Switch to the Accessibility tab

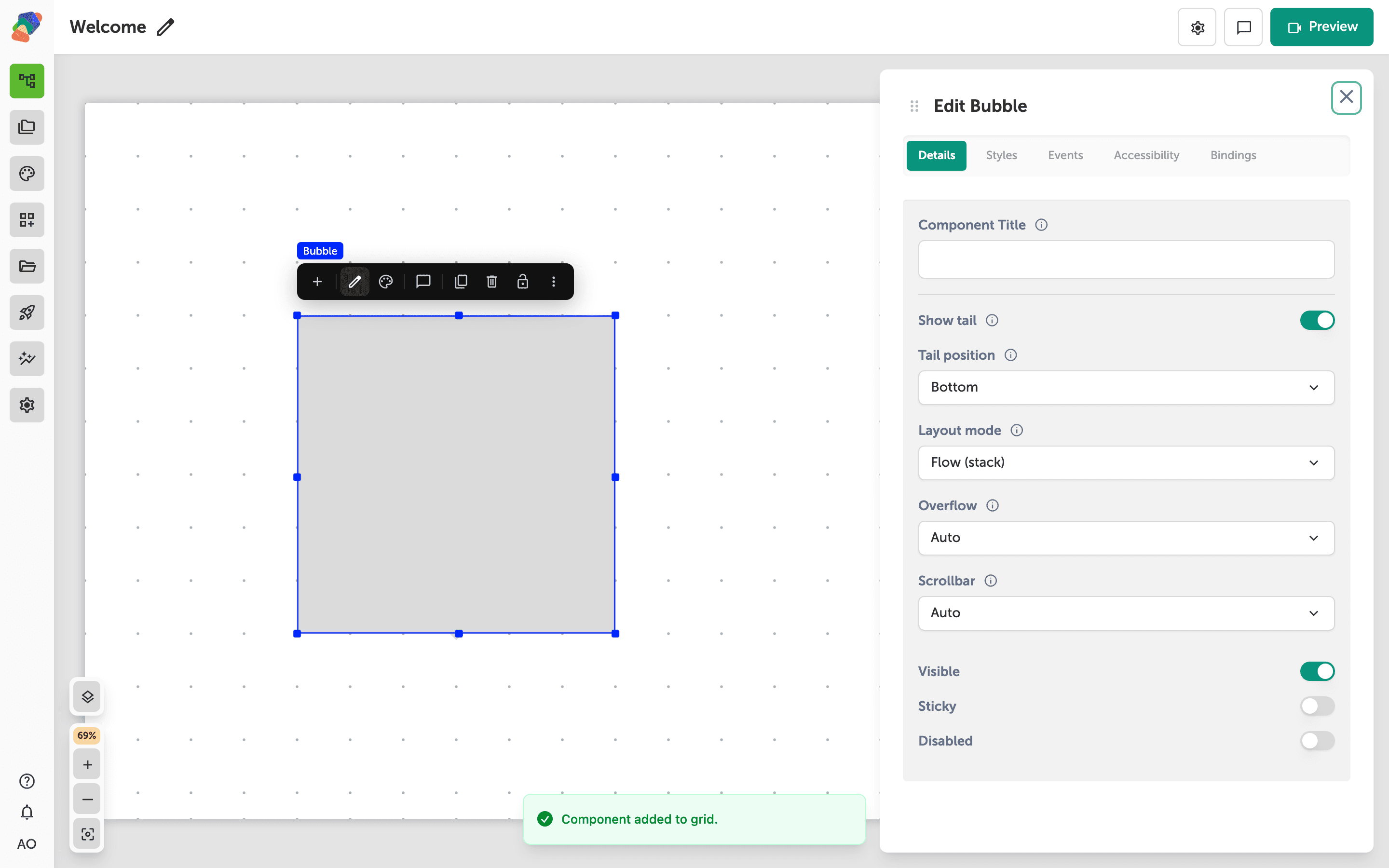tap(1146, 156)
